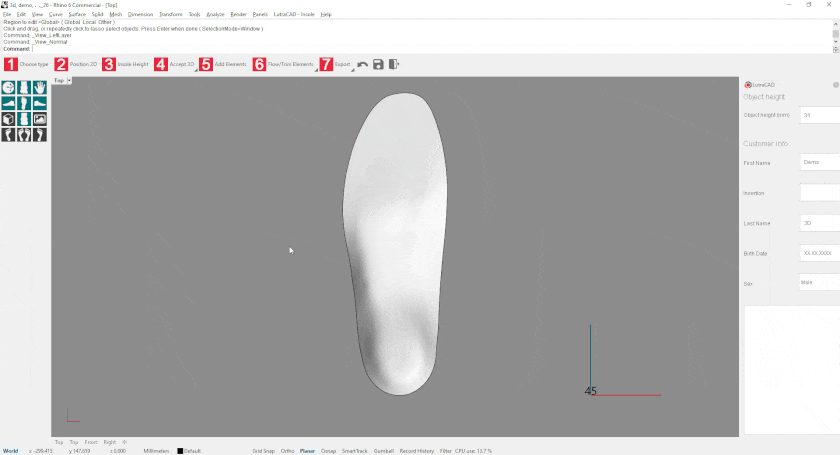
Task: Select the left-facing shoe side view icon
Action: pyautogui.click(x=9, y=103)
